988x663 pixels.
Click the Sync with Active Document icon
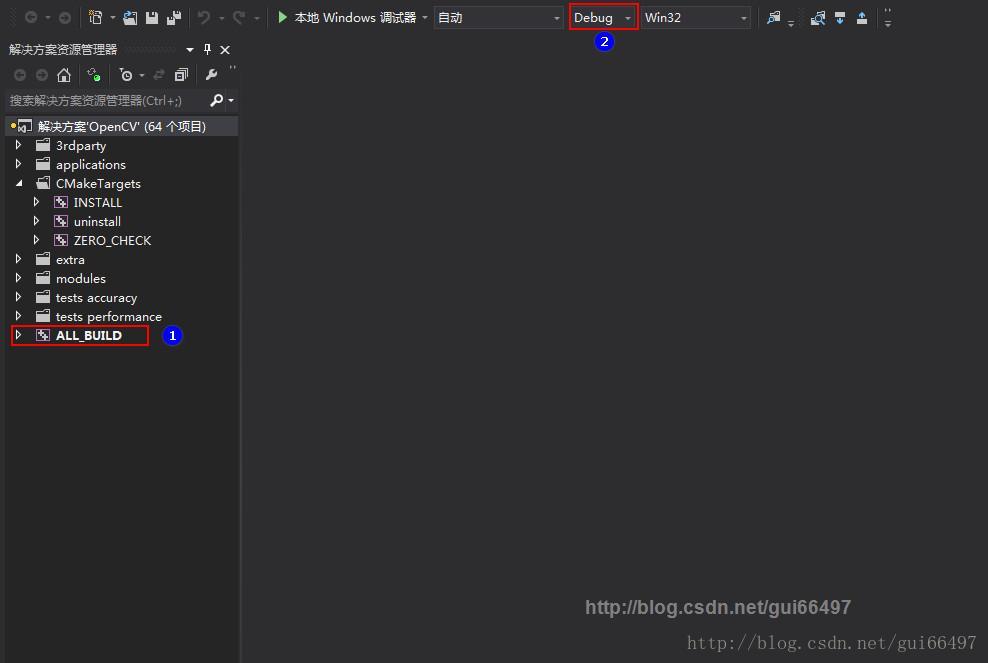(x=94, y=75)
